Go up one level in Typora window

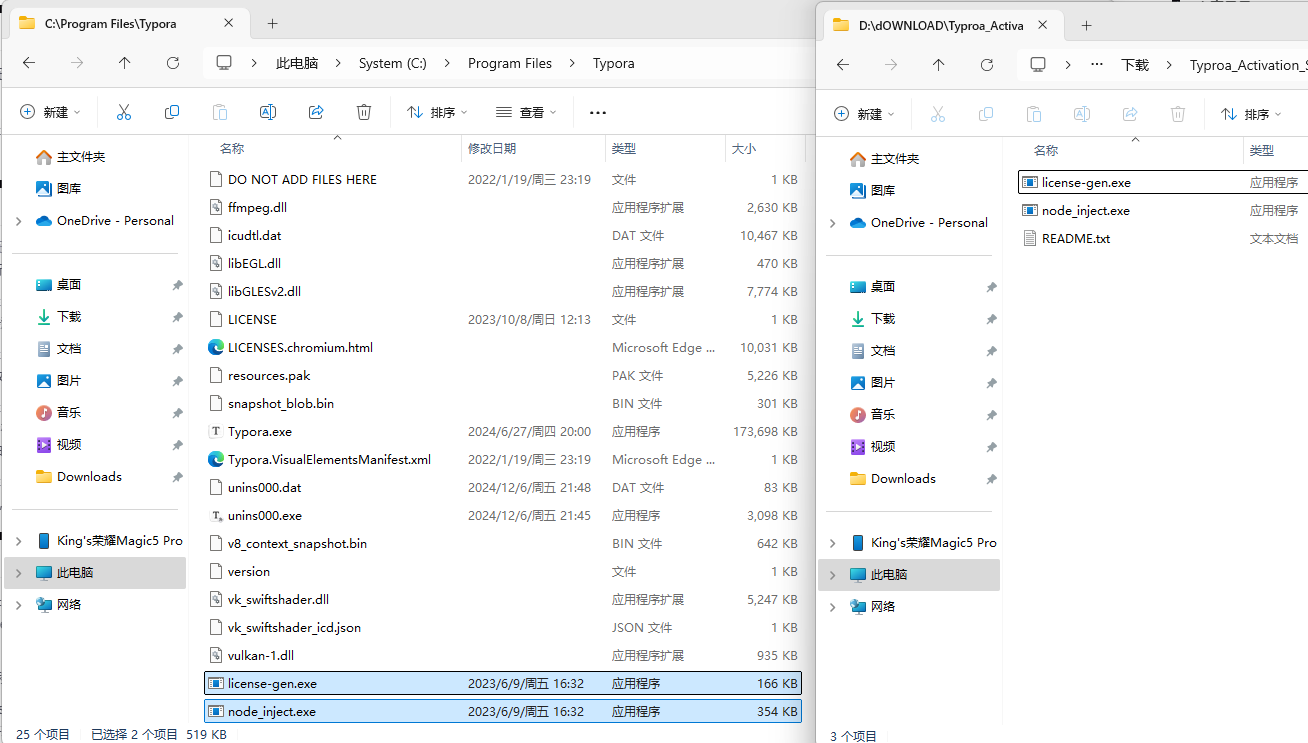[124, 63]
